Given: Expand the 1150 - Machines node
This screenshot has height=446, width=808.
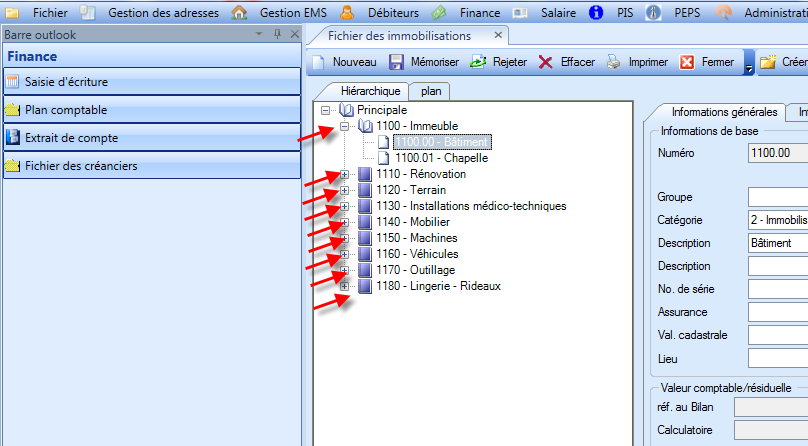Looking at the screenshot, I should tap(344, 238).
